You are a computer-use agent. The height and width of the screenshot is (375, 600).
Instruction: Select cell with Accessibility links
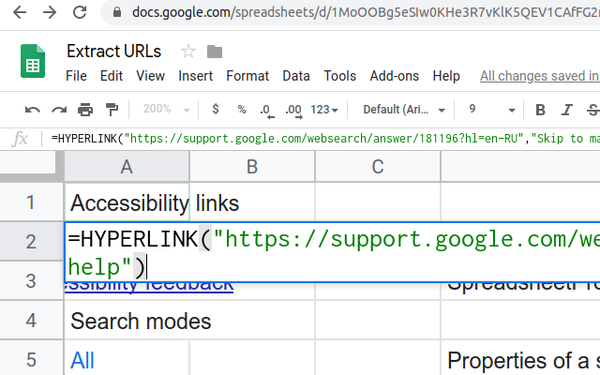click(x=127, y=202)
